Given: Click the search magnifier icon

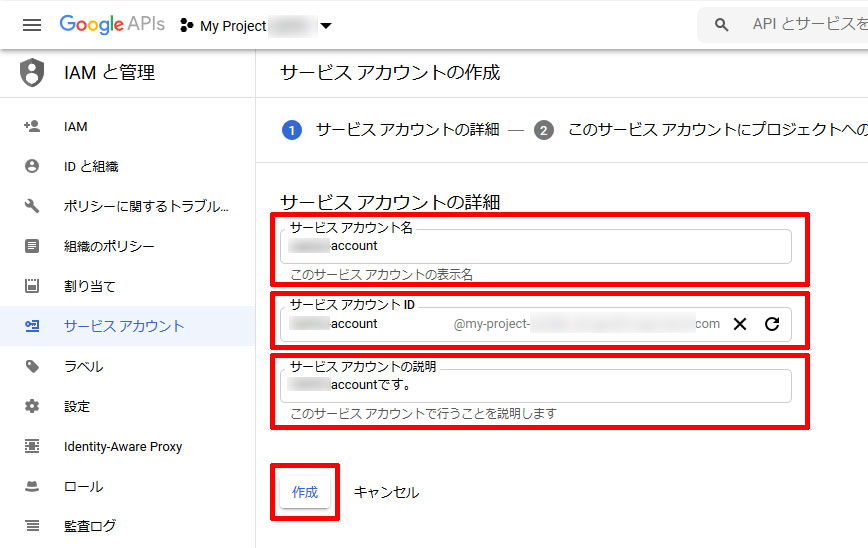Looking at the screenshot, I should (721, 24).
